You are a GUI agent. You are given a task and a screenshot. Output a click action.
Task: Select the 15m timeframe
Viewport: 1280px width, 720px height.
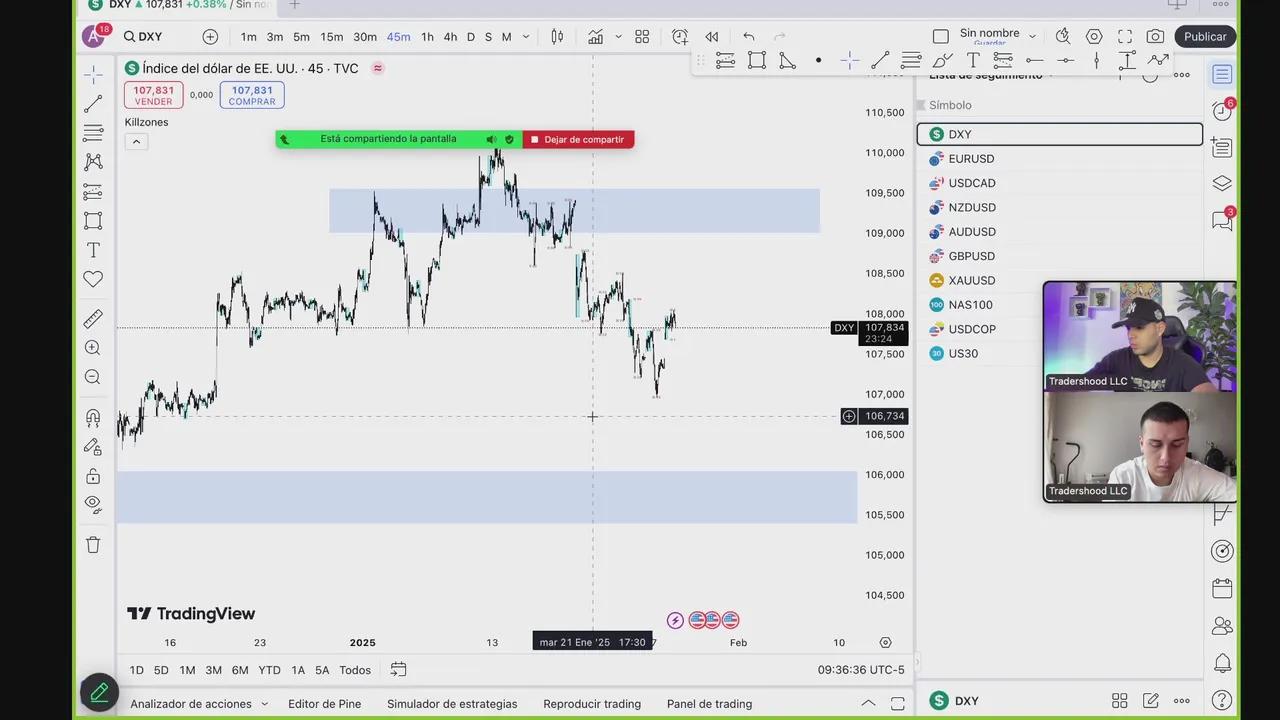click(332, 37)
